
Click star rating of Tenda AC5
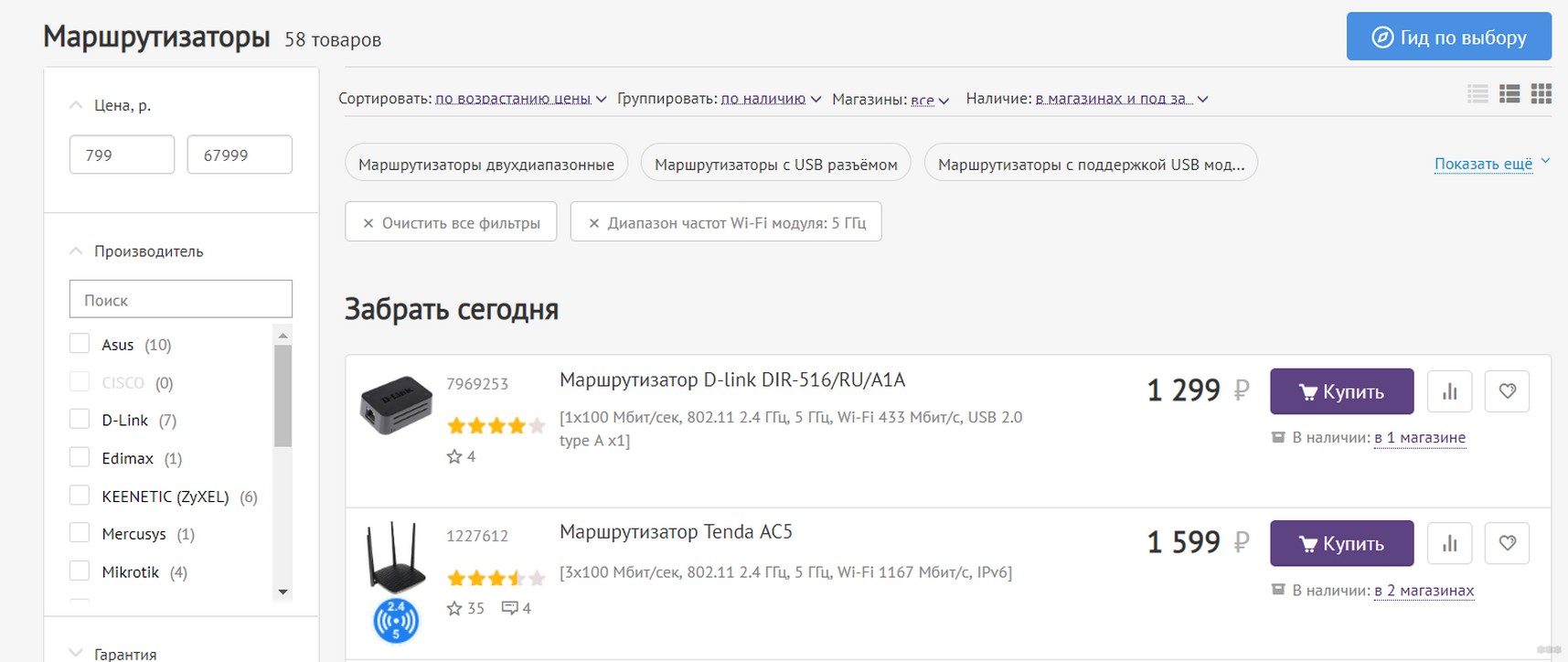[x=496, y=577]
